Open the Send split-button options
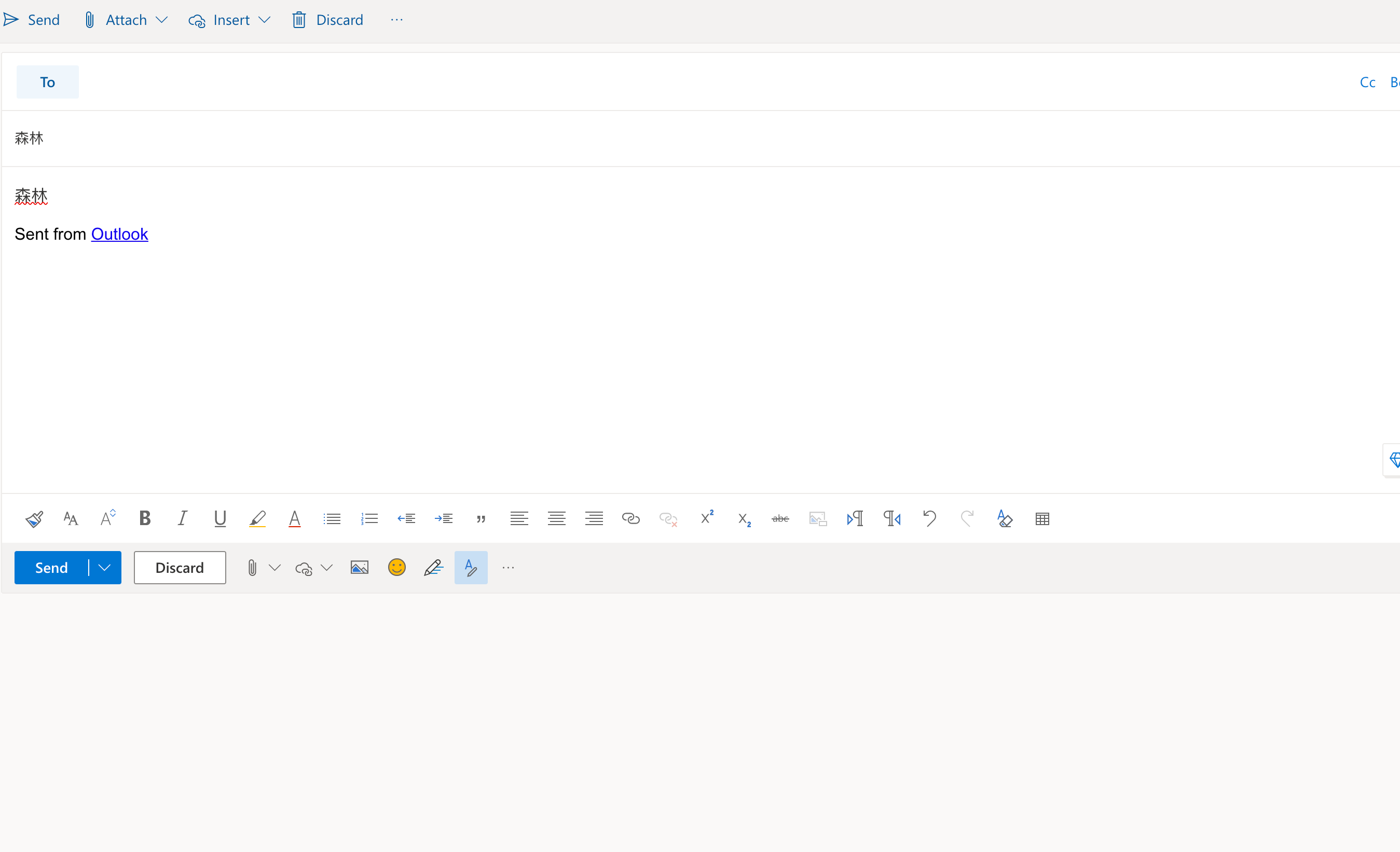The height and width of the screenshot is (852, 1400). (104, 567)
